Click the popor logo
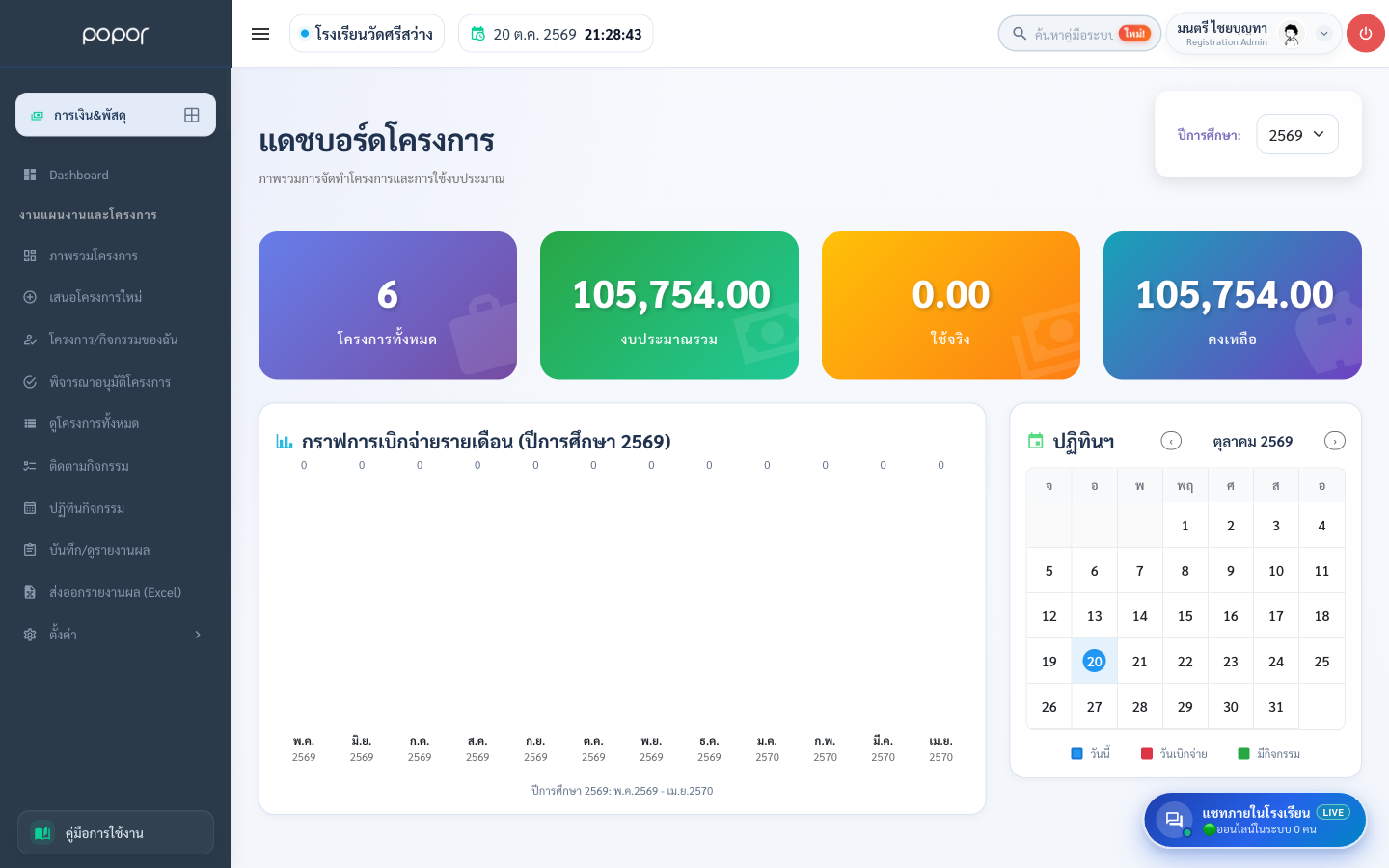The height and width of the screenshot is (868, 1389). click(x=116, y=35)
